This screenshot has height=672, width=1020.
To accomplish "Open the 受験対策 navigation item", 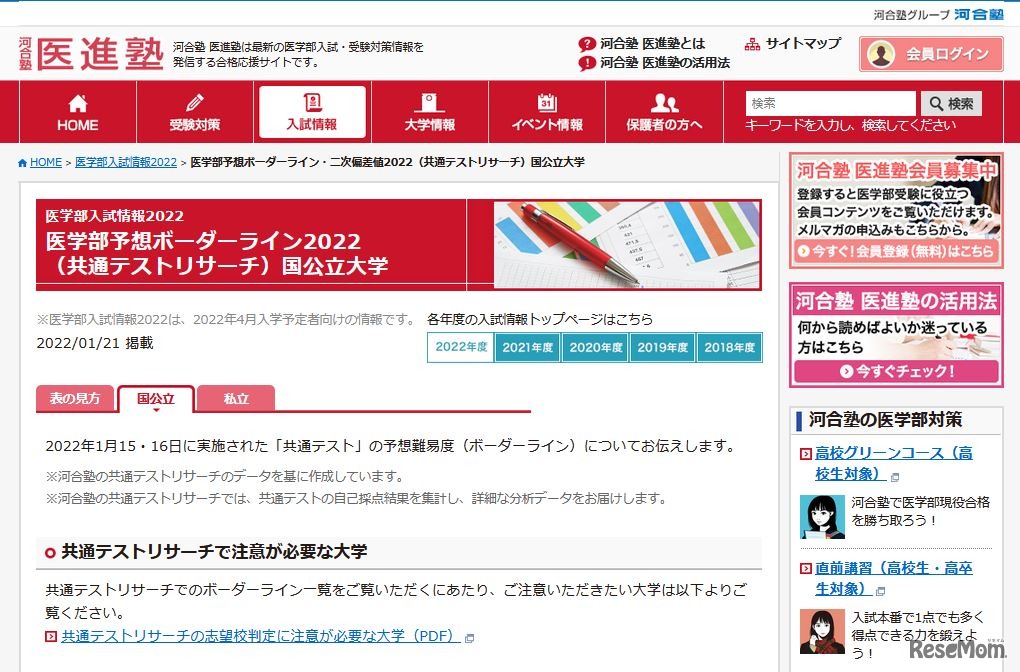I will point(195,112).
